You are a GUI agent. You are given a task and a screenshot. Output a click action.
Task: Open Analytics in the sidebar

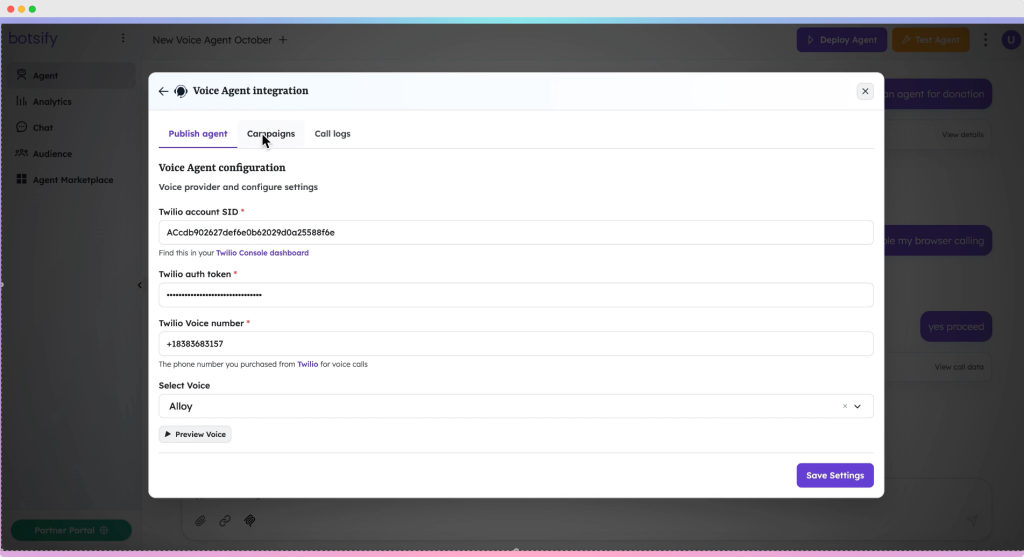[71, 102]
